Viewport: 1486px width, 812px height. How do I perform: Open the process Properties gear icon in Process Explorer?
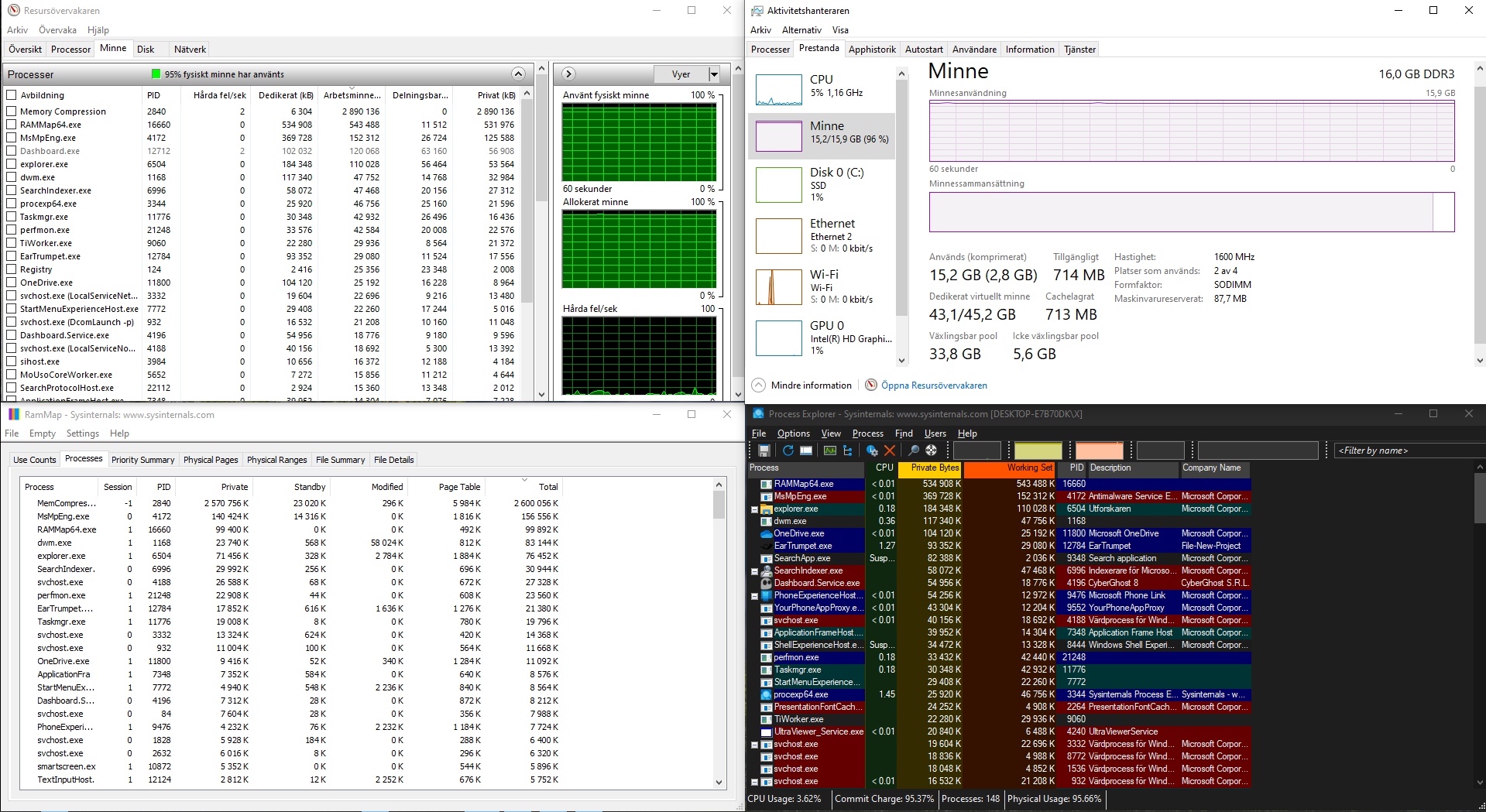pos(873,451)
